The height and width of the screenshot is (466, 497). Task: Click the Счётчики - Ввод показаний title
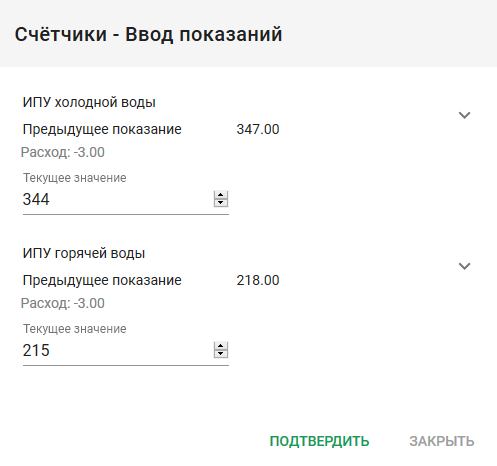click(148, 34)
